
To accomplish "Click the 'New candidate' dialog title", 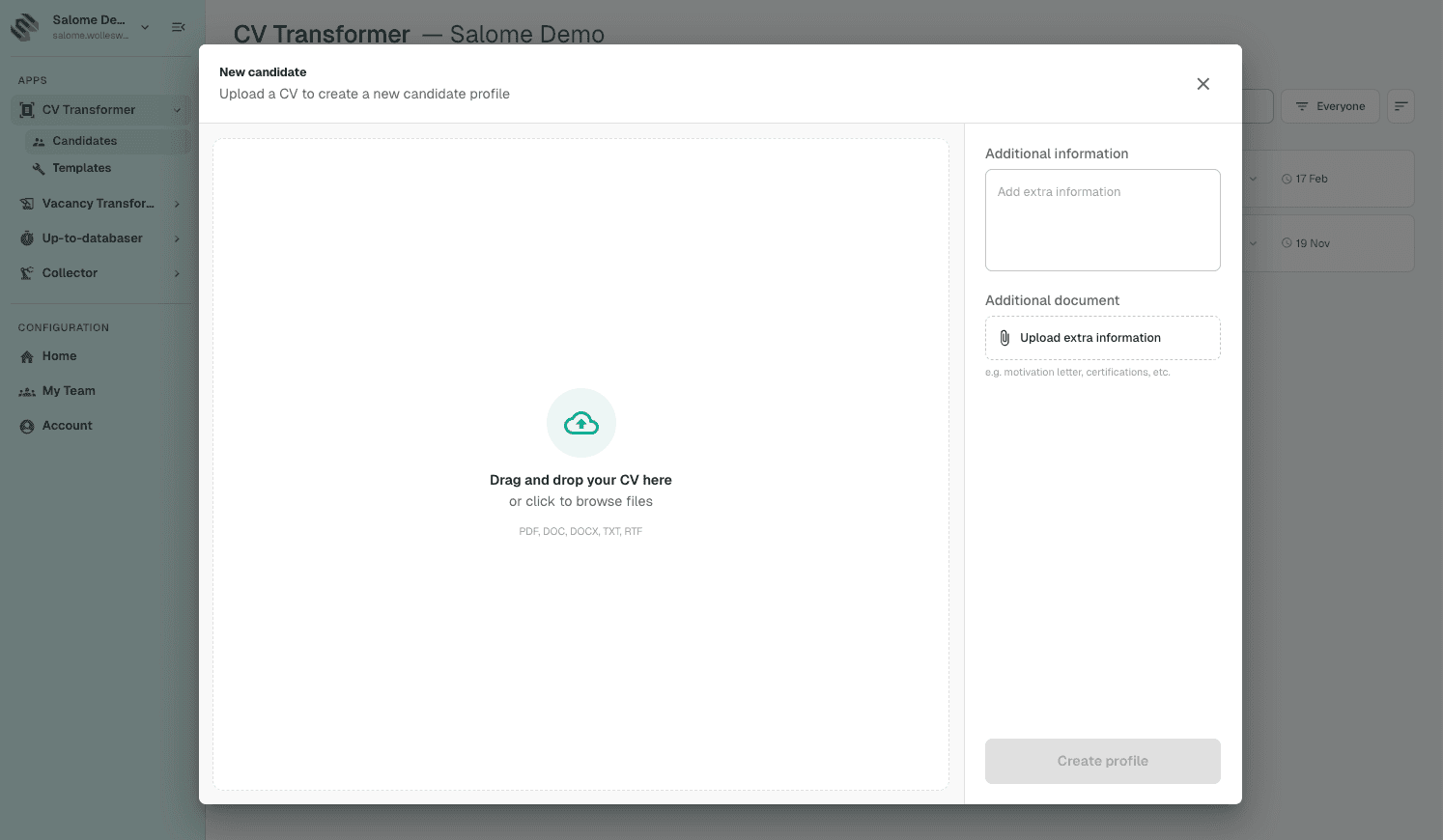I will coord(263,72).
